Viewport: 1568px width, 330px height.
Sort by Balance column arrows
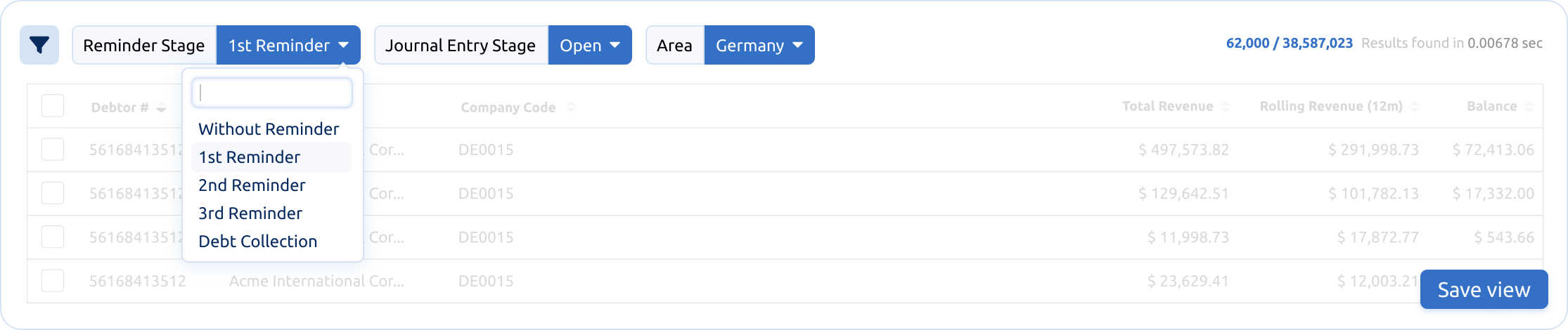1529,107
